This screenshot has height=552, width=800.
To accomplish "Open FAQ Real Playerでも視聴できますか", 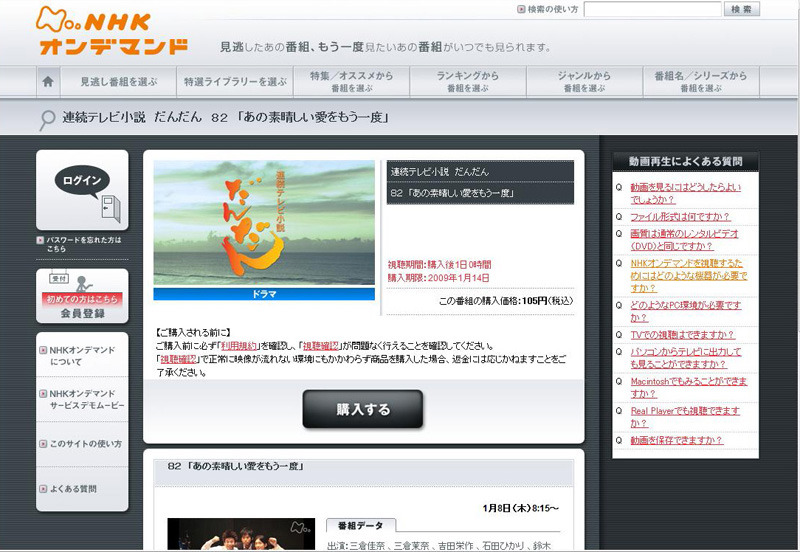I will point(685,417).
